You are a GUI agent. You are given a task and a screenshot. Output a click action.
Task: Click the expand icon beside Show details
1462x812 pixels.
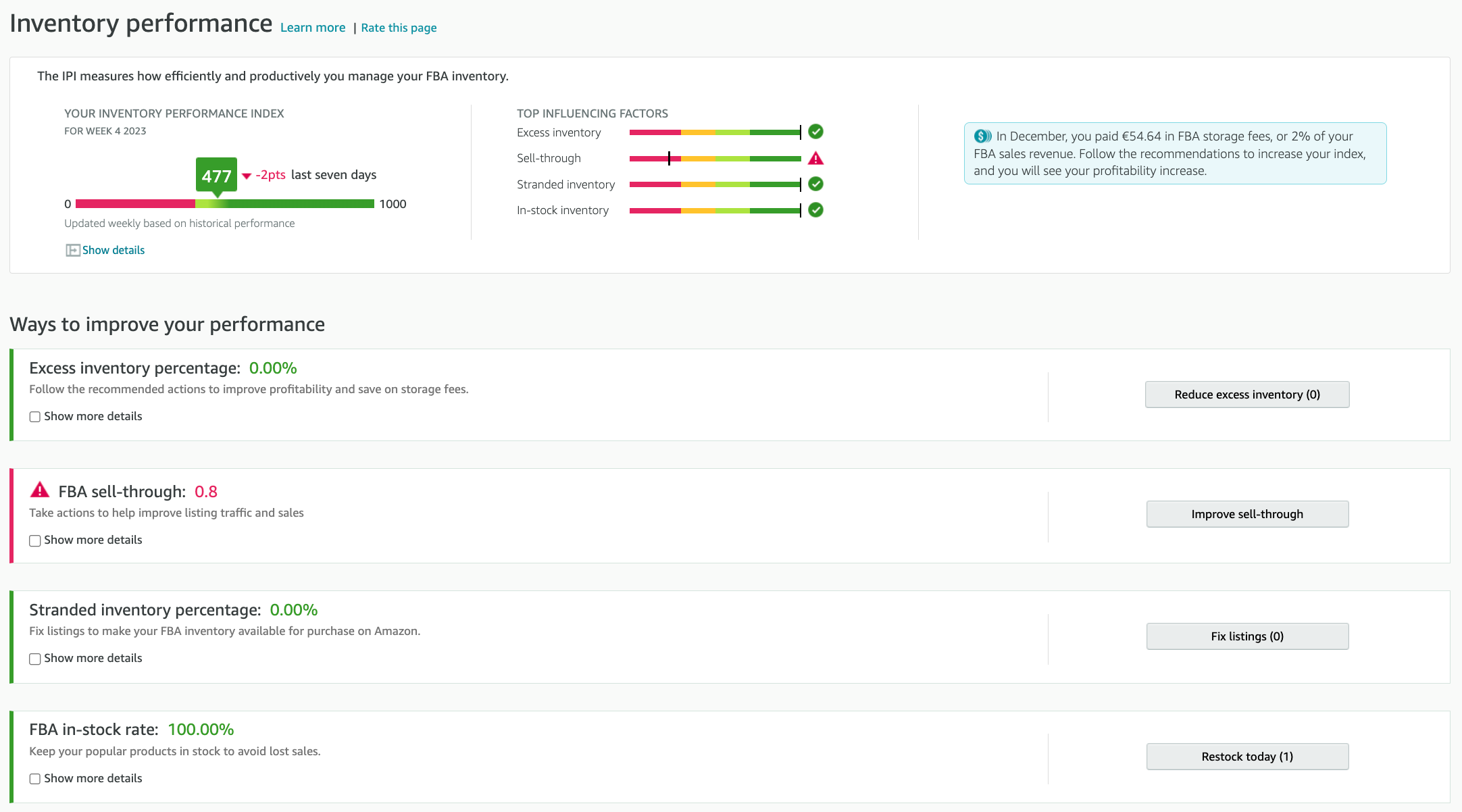coord(72,251)
